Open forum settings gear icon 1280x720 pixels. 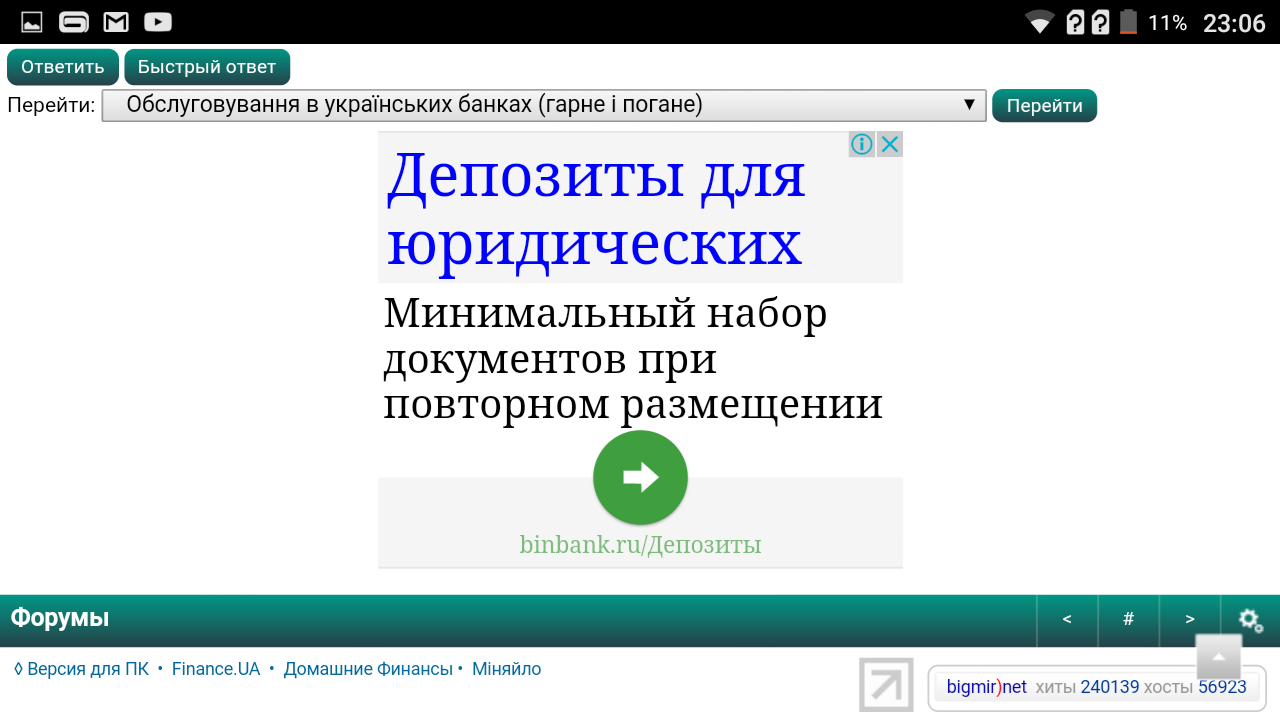(1251, 620)
